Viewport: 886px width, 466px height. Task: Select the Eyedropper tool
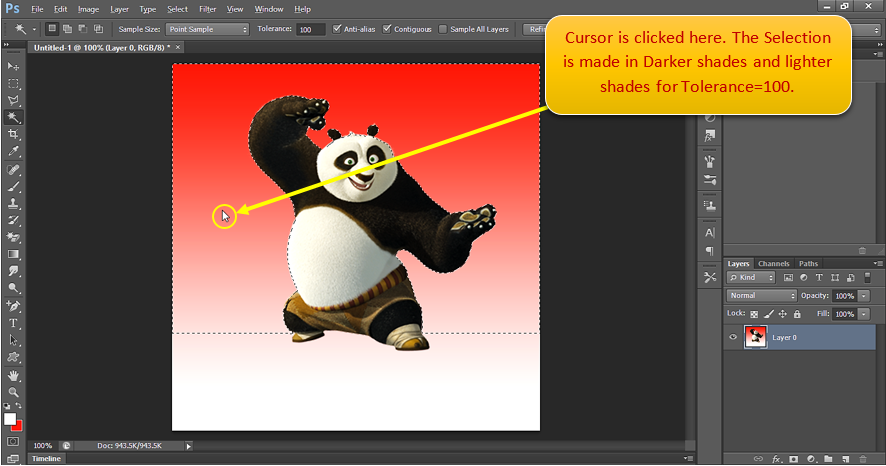tap(13, 151)
